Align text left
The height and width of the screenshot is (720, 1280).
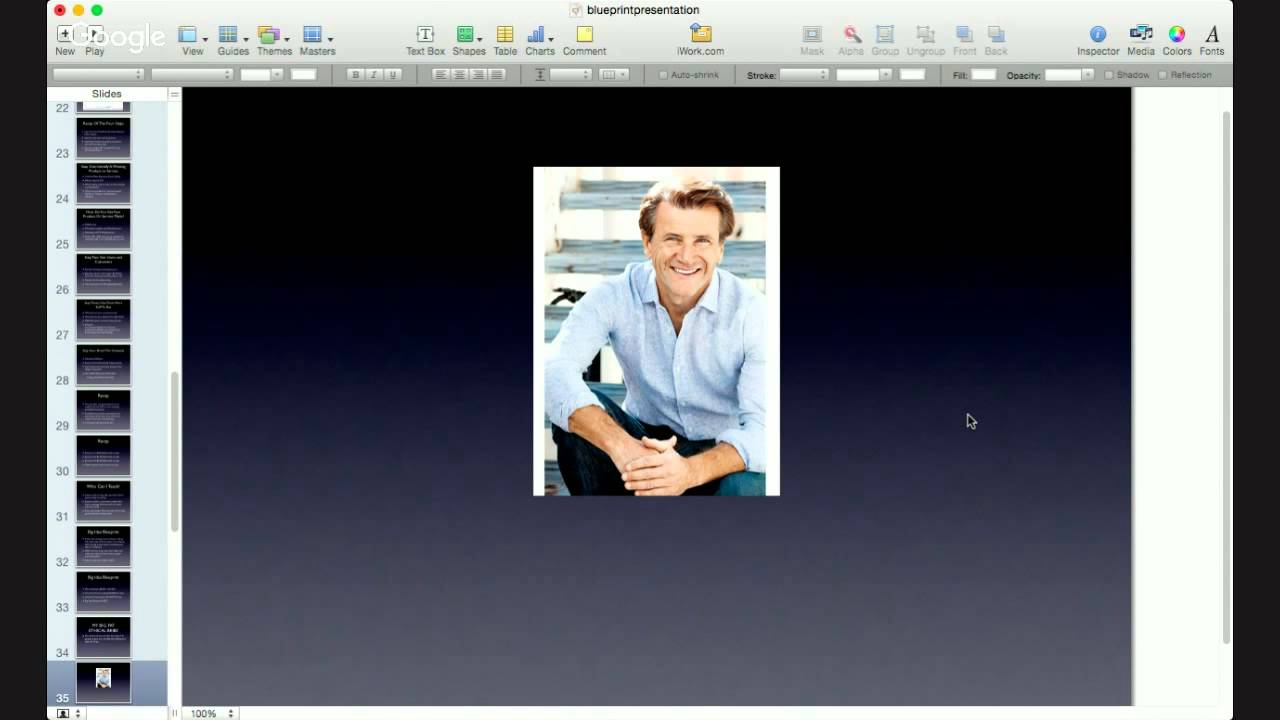click(441, 75)
